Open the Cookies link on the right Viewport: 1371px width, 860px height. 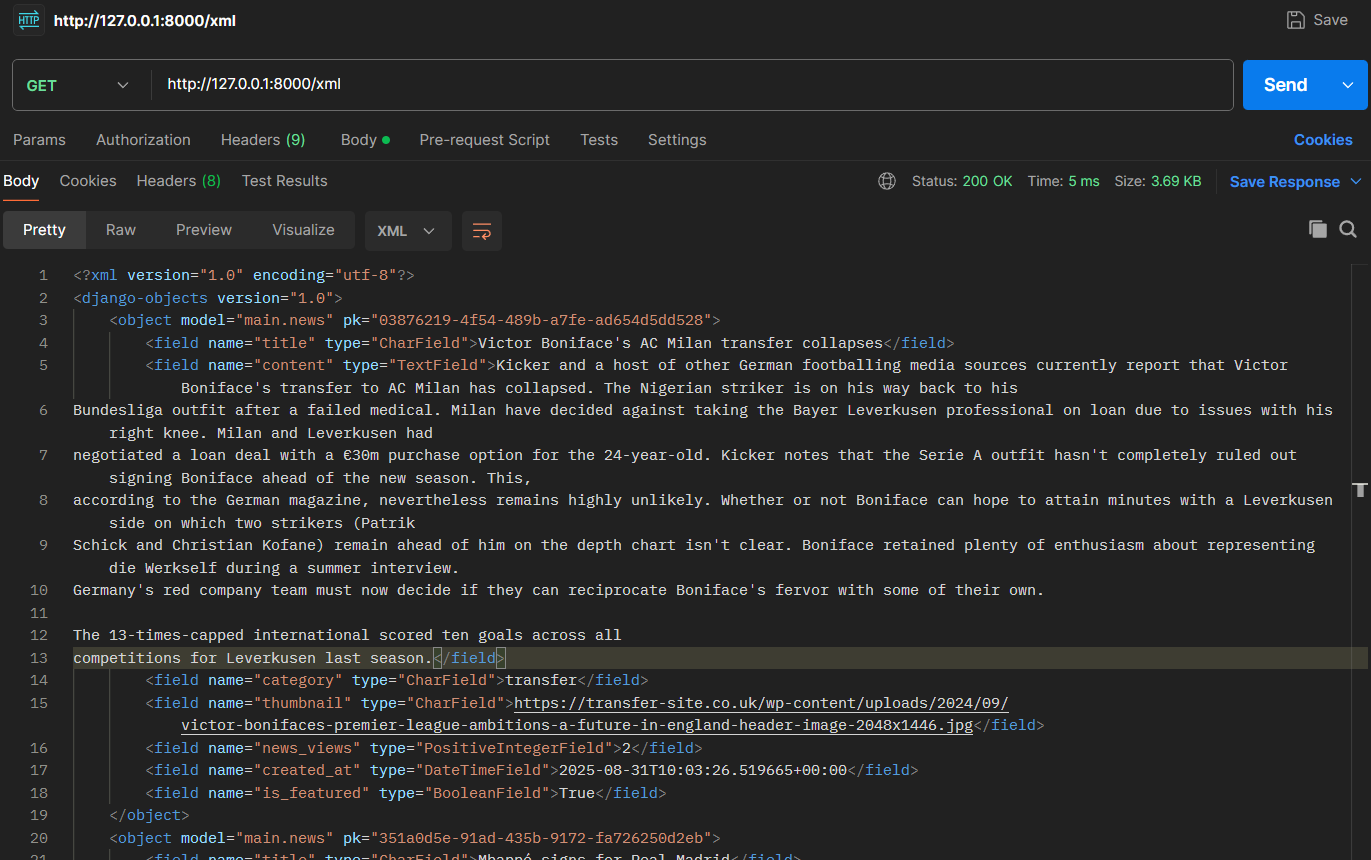tap(1323, 140)
